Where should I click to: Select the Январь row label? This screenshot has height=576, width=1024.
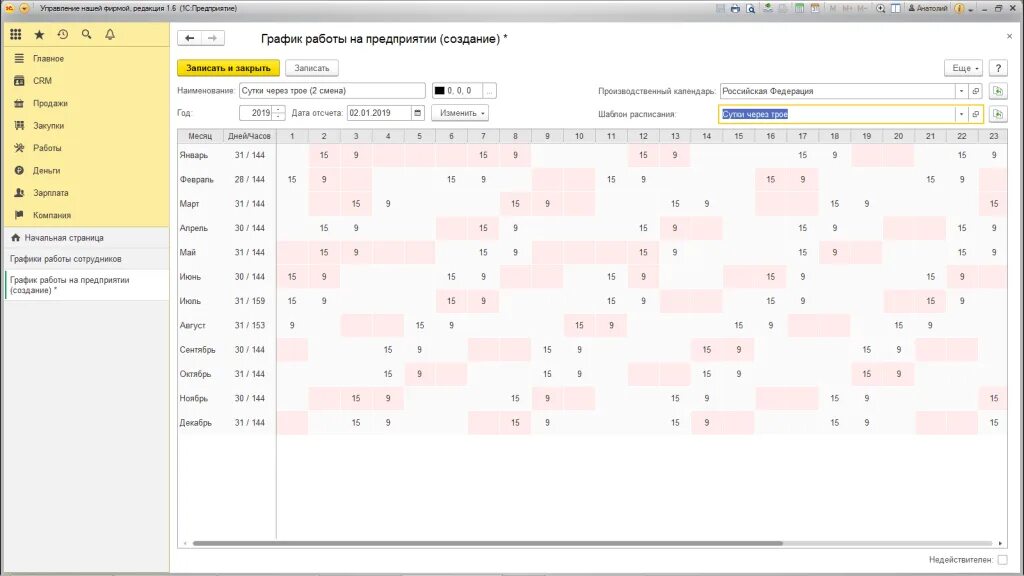click(194, 155)
